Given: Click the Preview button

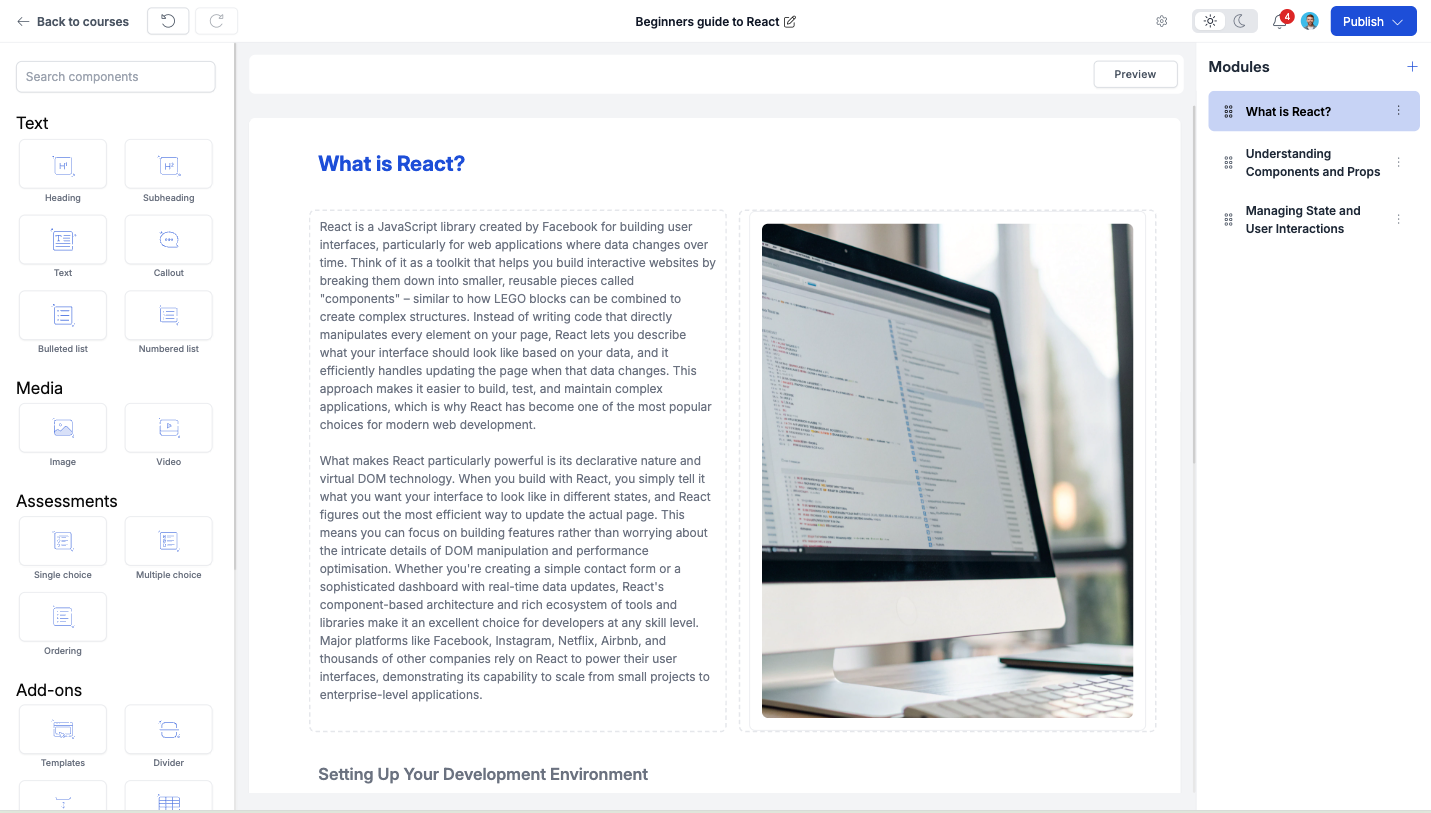Looking at the screenshot, I should point(1134,73).
